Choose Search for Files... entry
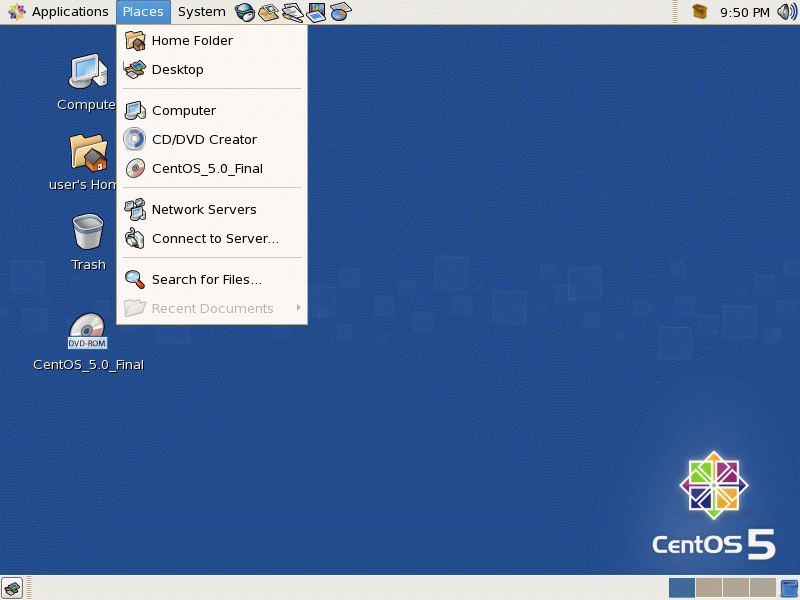Viewport: 800px width, 600px height. pos(212,279)
